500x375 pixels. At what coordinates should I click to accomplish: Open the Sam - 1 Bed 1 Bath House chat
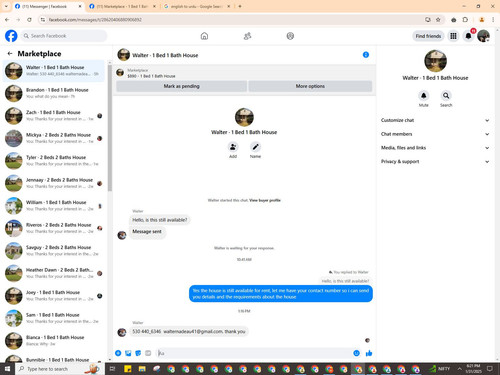click(54, 318)
